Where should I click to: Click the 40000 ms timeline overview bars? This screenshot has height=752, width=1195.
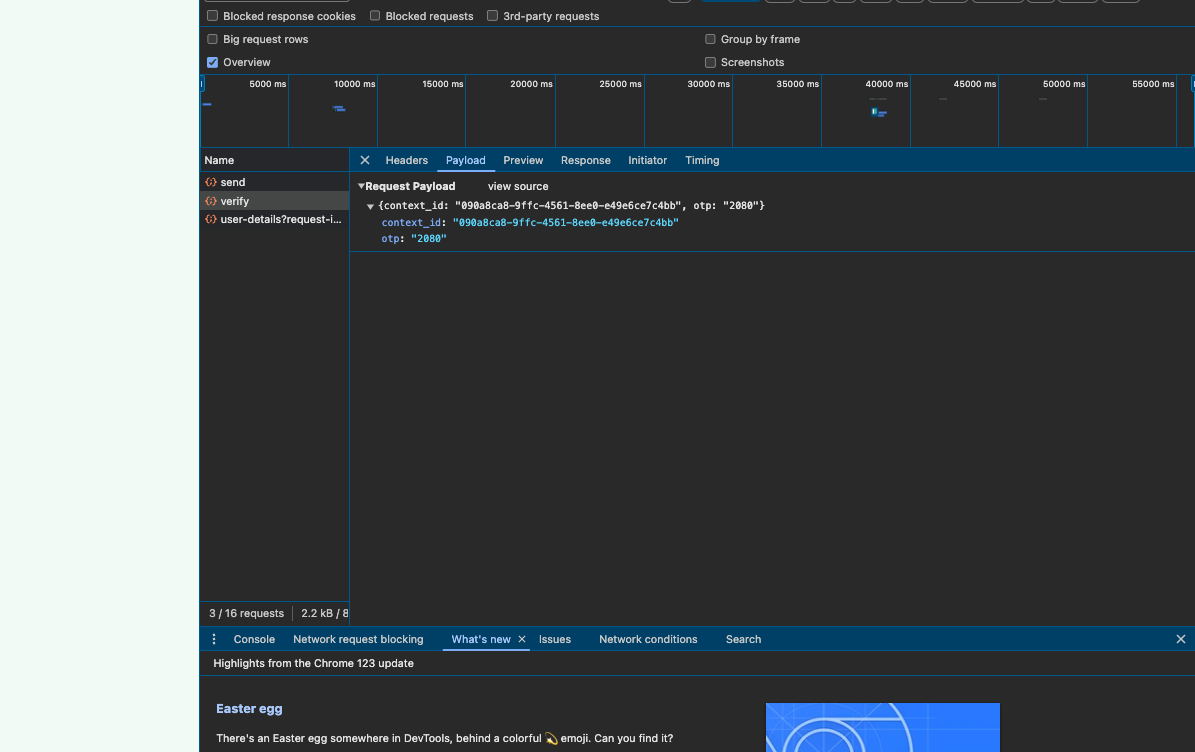pyautogui.click(x=879, y=112)
